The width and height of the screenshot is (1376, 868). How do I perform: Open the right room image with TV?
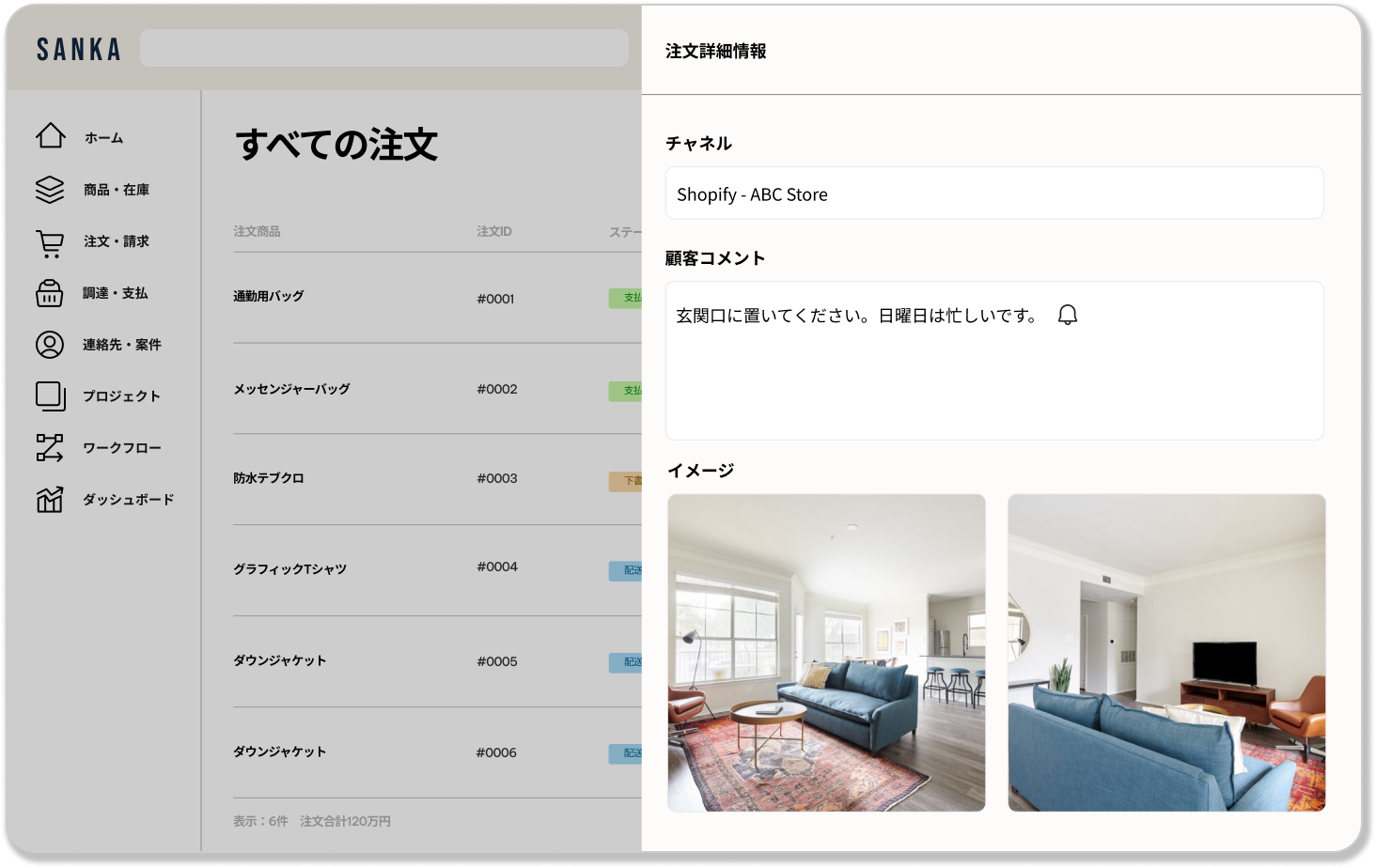pos(1166,653)
